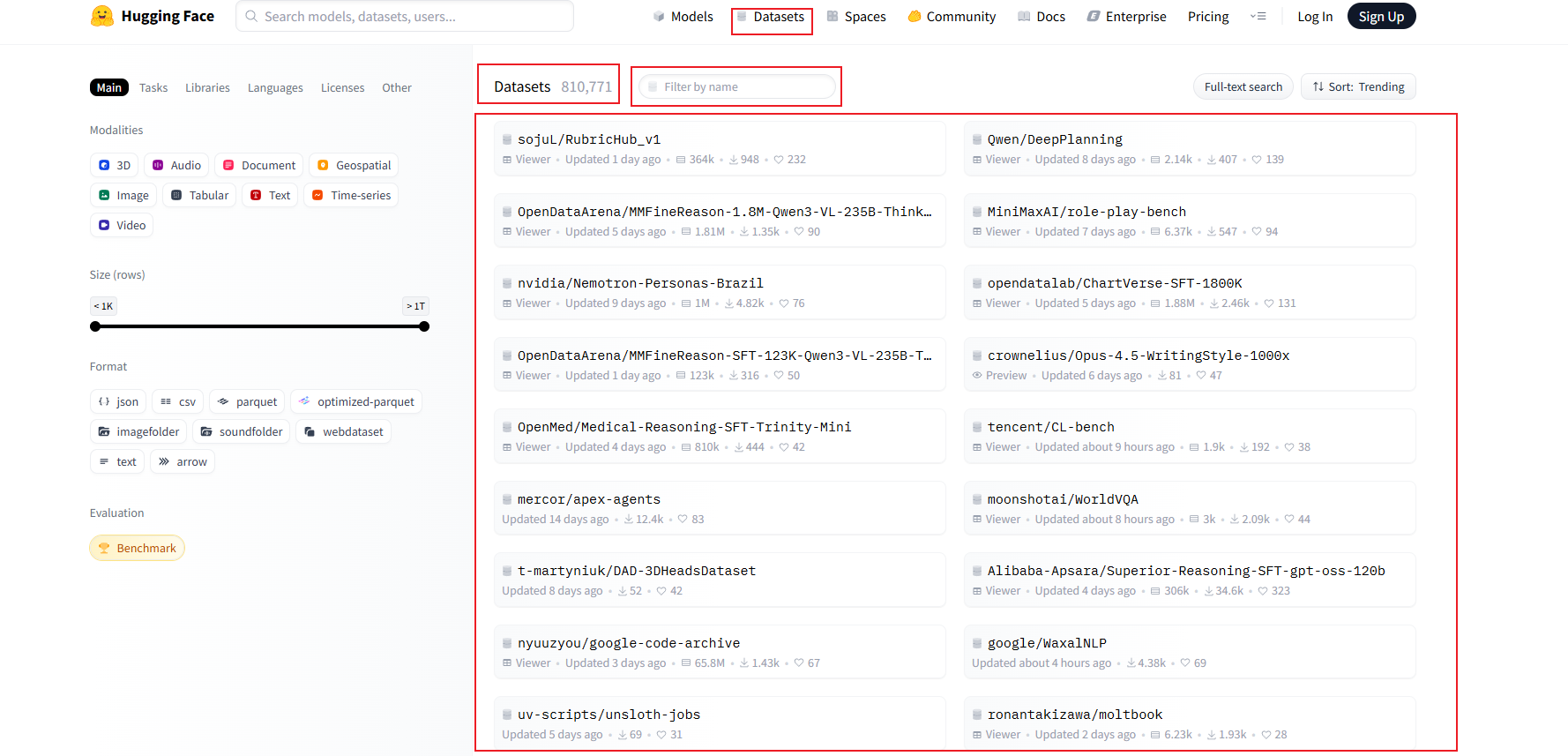The height and width of the screenshot is (756, 1568).
Task: Toggle the Text modality filter
Action: 270,195
